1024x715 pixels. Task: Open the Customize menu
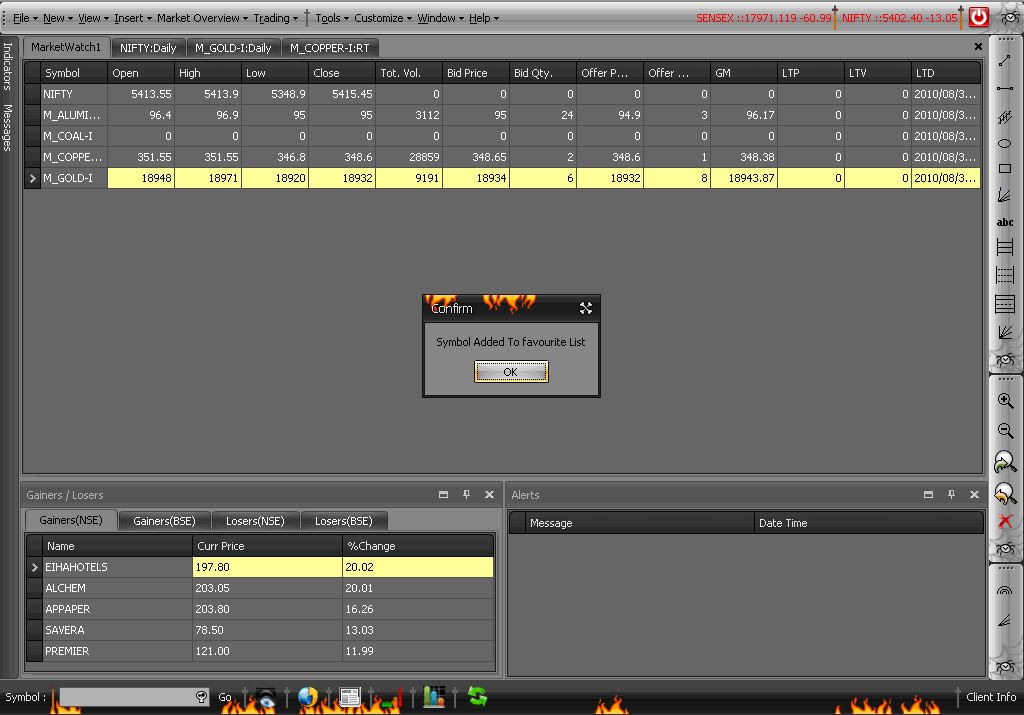383,18
